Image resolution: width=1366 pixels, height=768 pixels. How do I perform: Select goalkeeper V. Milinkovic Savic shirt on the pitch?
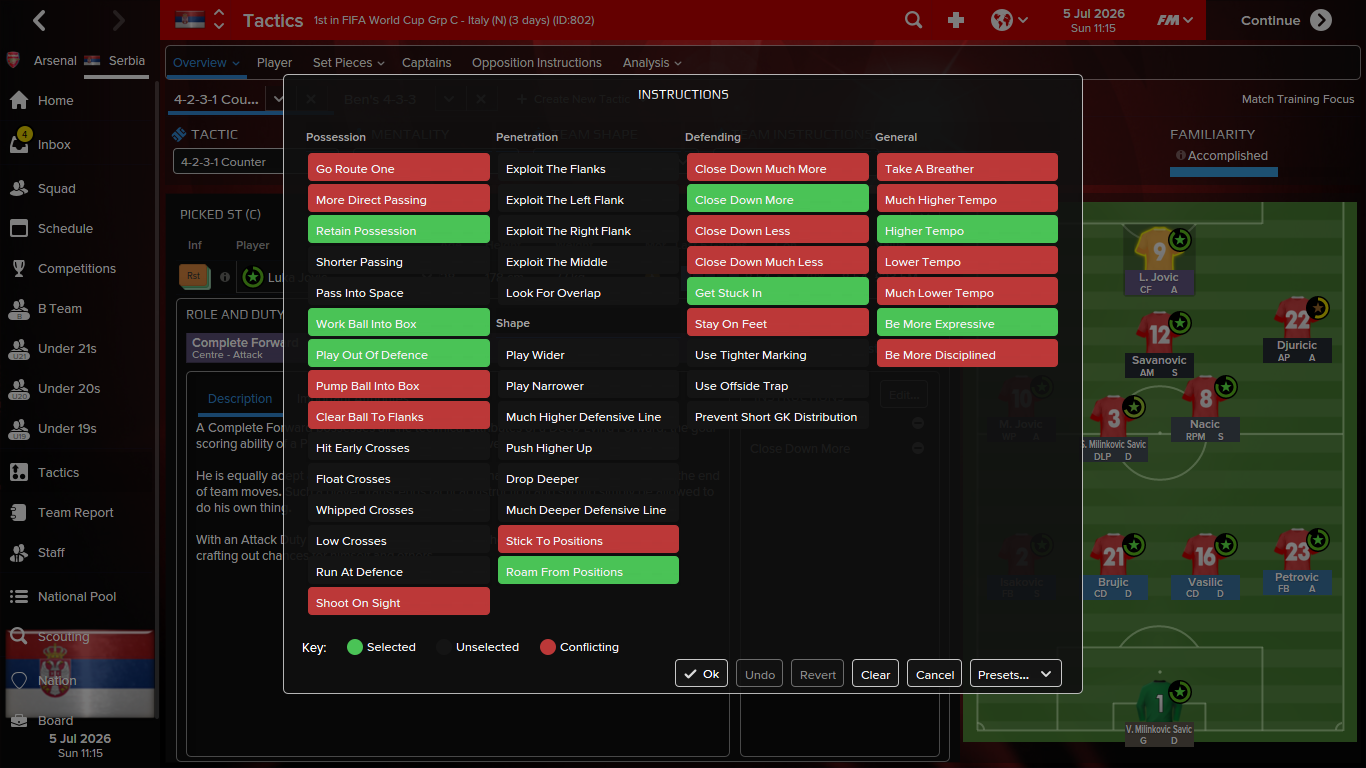(x=1159, y=702)
